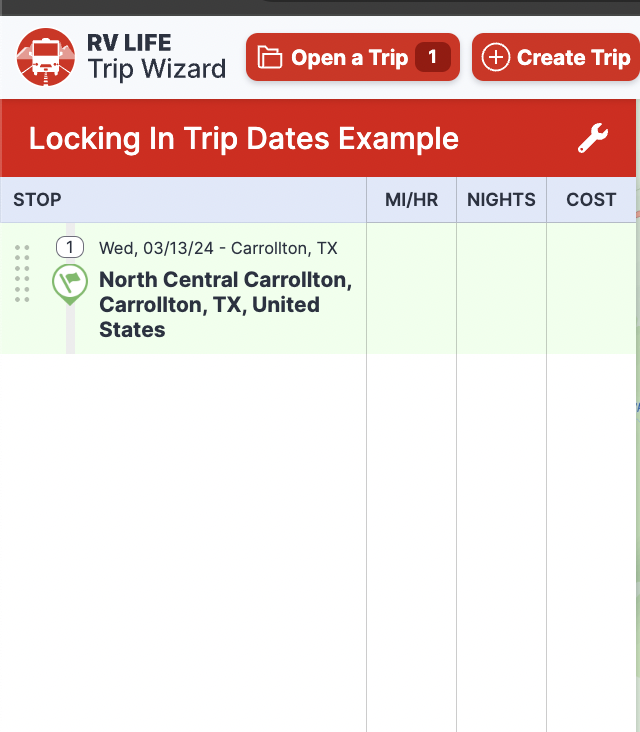Image resolution: width=640 pixels, height=732 pixels.
Task: Click the Wed, 03/13/24 date text
Action: tap(156, 248)
